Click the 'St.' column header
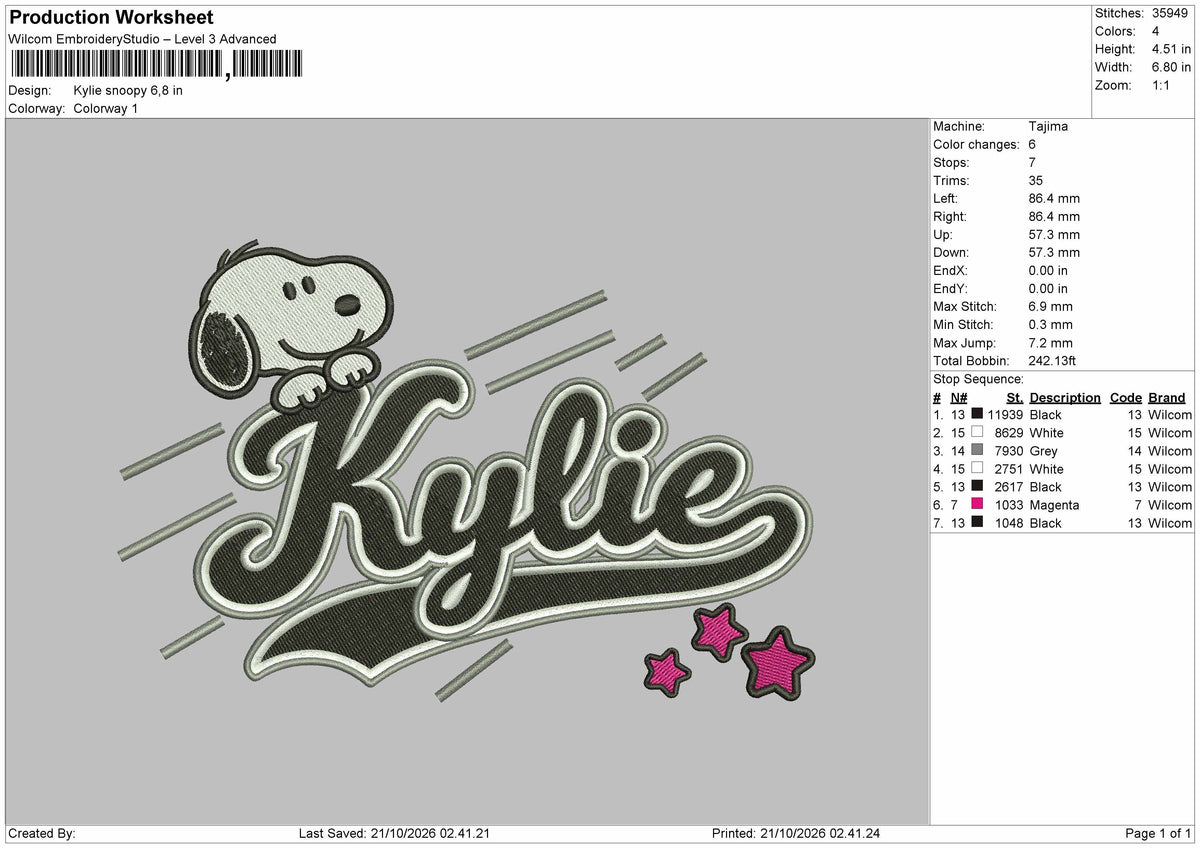The width and height of the screenshot is (1200, 848). point(1015,397)
